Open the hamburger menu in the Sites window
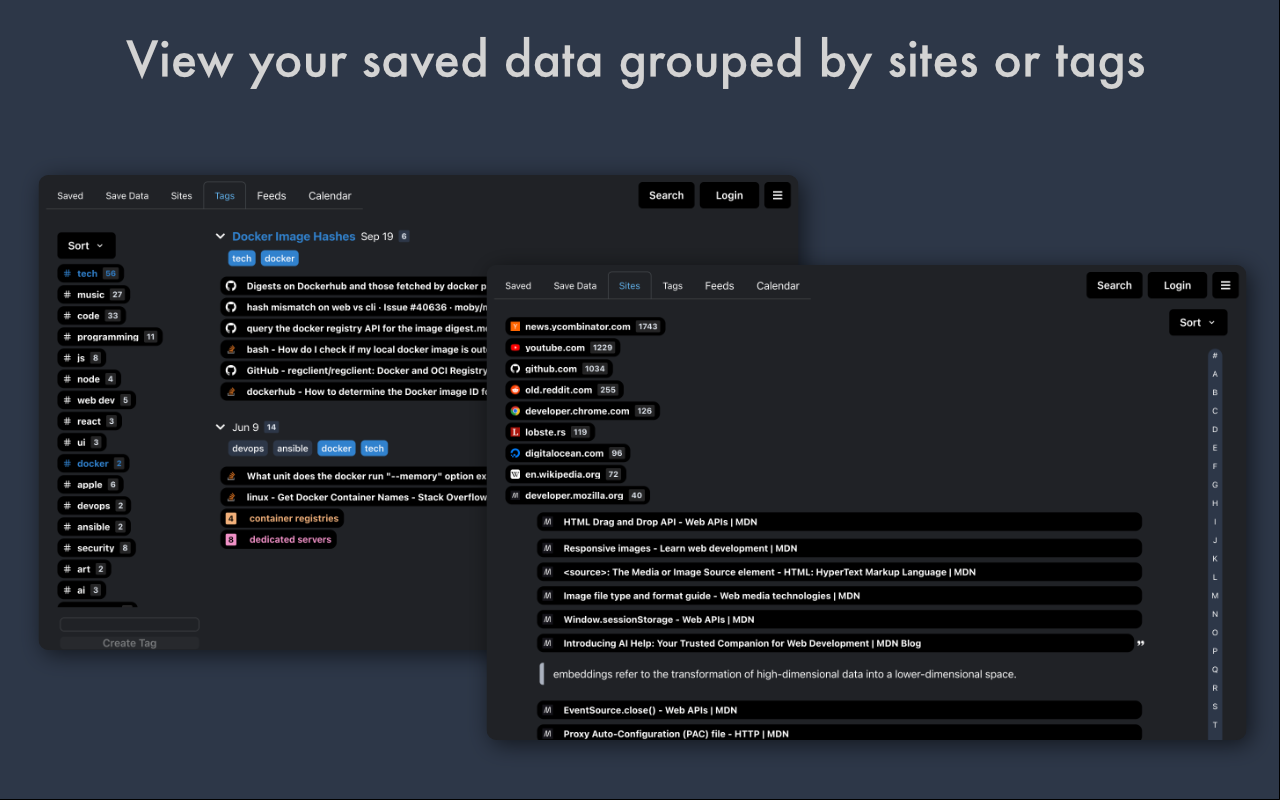1280x800 pixels. [1225, 285]
